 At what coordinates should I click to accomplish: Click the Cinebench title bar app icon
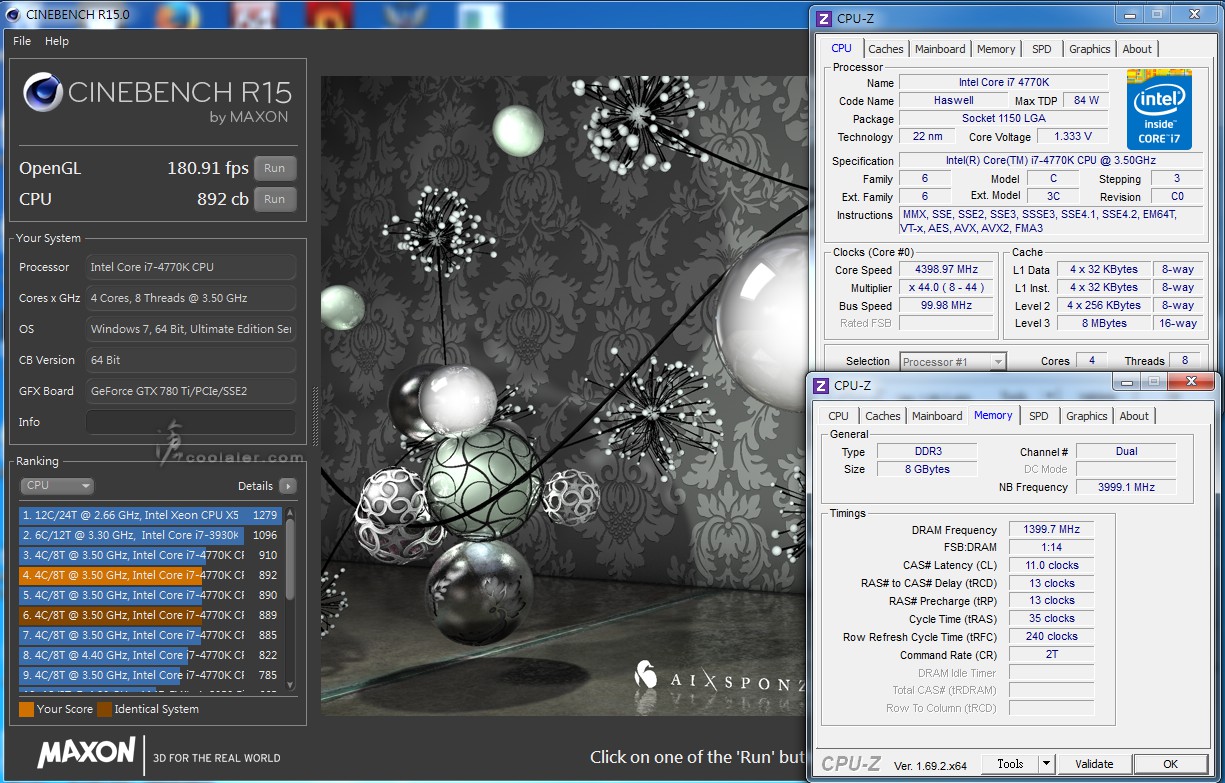12,13
